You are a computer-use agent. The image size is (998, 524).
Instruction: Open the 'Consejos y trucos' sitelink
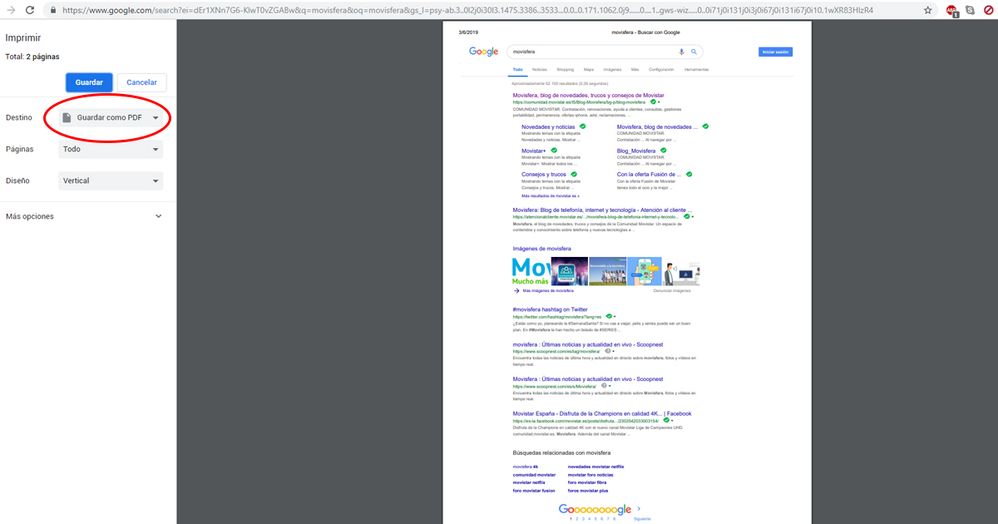point(544,174)
